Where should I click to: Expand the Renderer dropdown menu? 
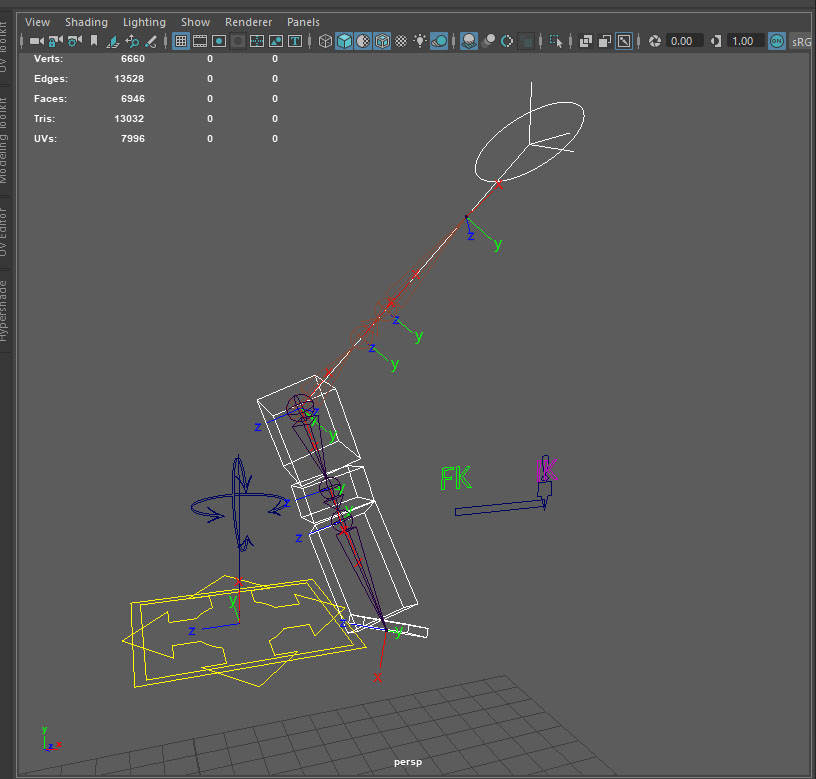point(248,22)
